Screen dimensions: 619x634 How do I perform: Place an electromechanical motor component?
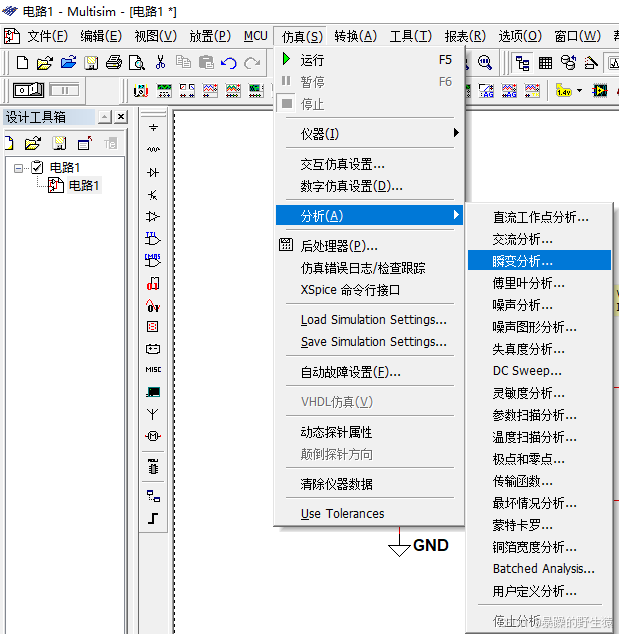tap(153, 436)
